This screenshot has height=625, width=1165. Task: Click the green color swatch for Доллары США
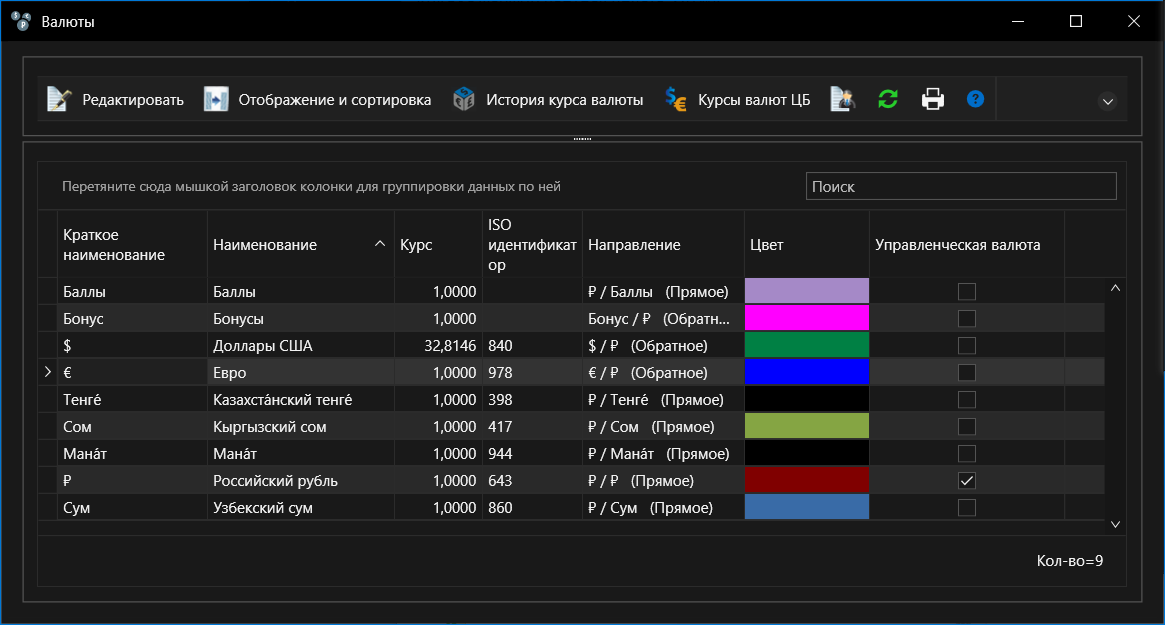(807, 345)
